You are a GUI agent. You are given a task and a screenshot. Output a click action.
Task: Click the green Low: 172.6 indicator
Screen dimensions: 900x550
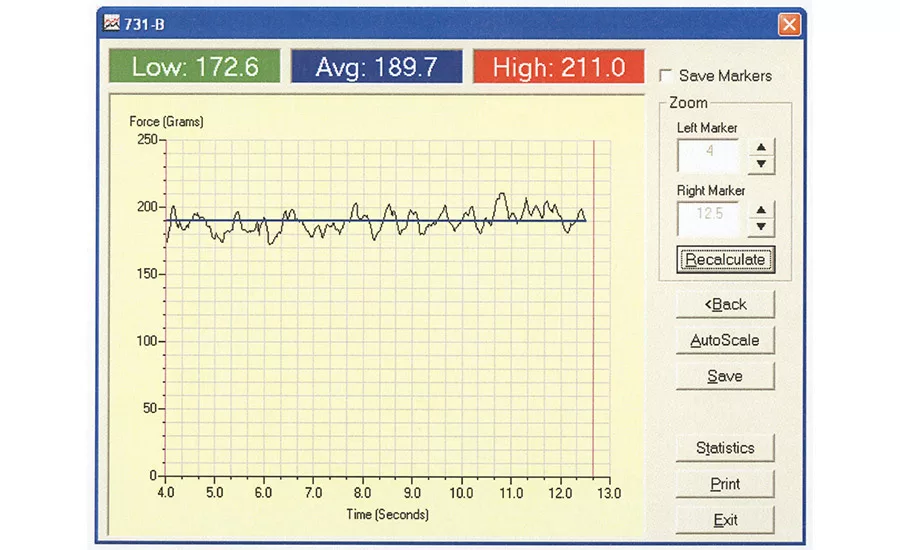tap(195, 67)
